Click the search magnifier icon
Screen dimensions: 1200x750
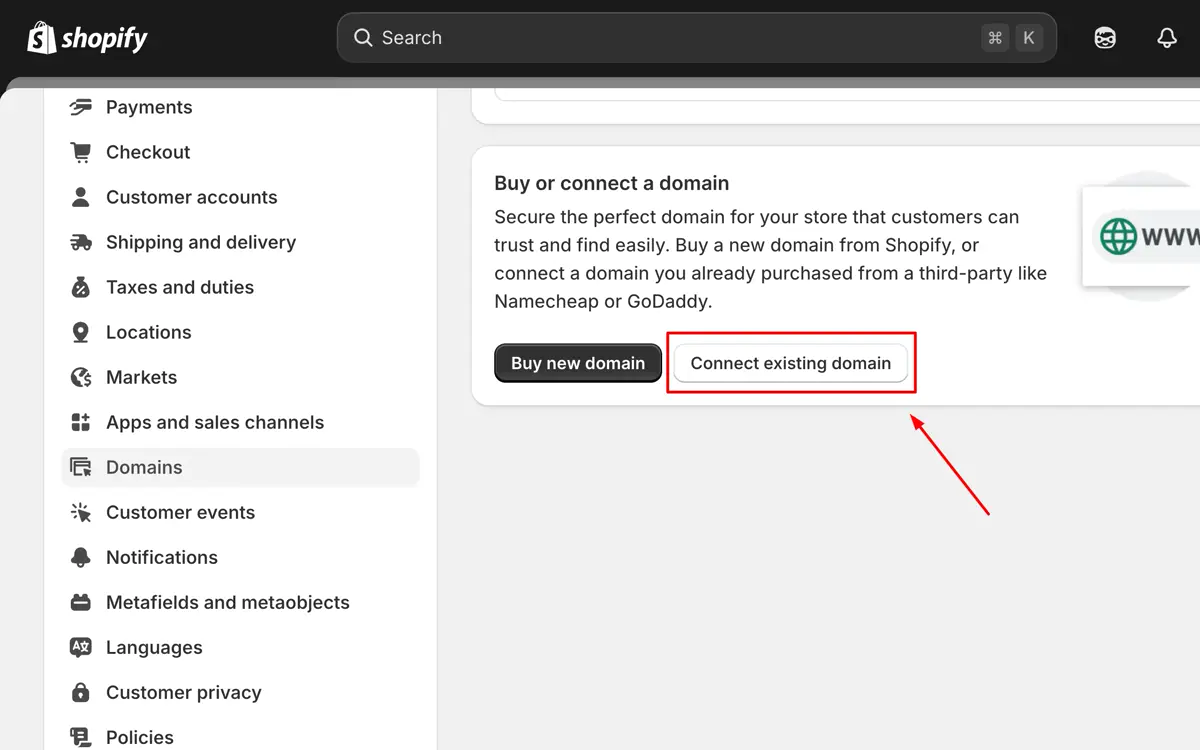click(363, 38)
